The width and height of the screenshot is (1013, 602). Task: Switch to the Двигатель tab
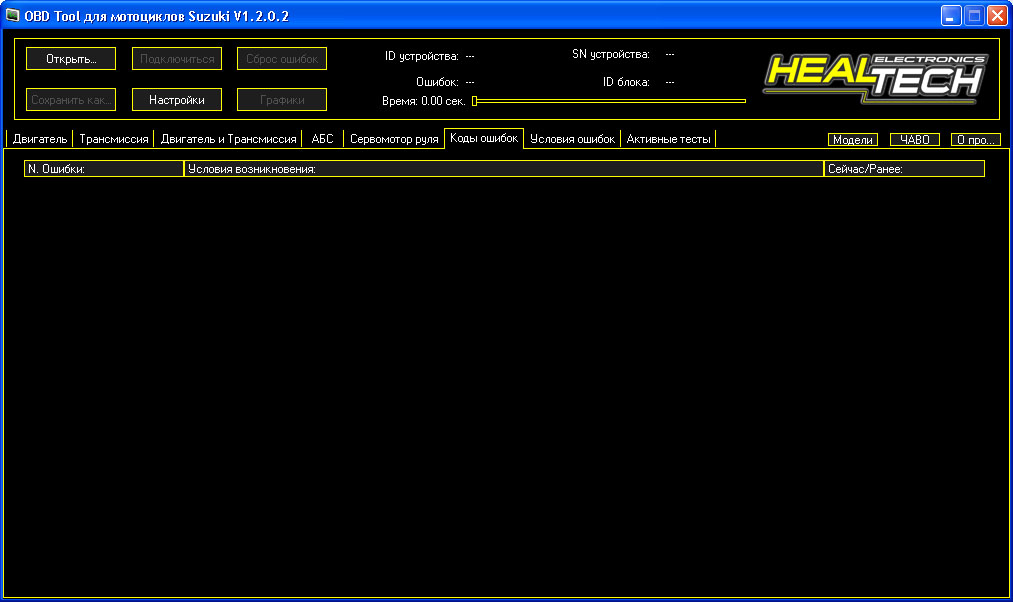tap(40, 139)
